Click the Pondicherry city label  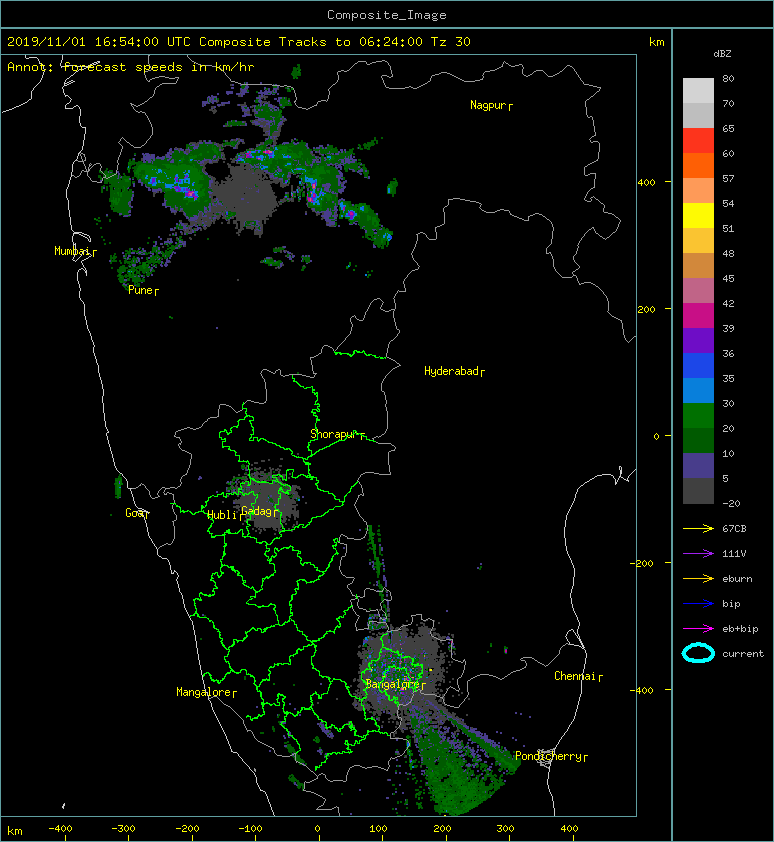[x=548, y=756]
